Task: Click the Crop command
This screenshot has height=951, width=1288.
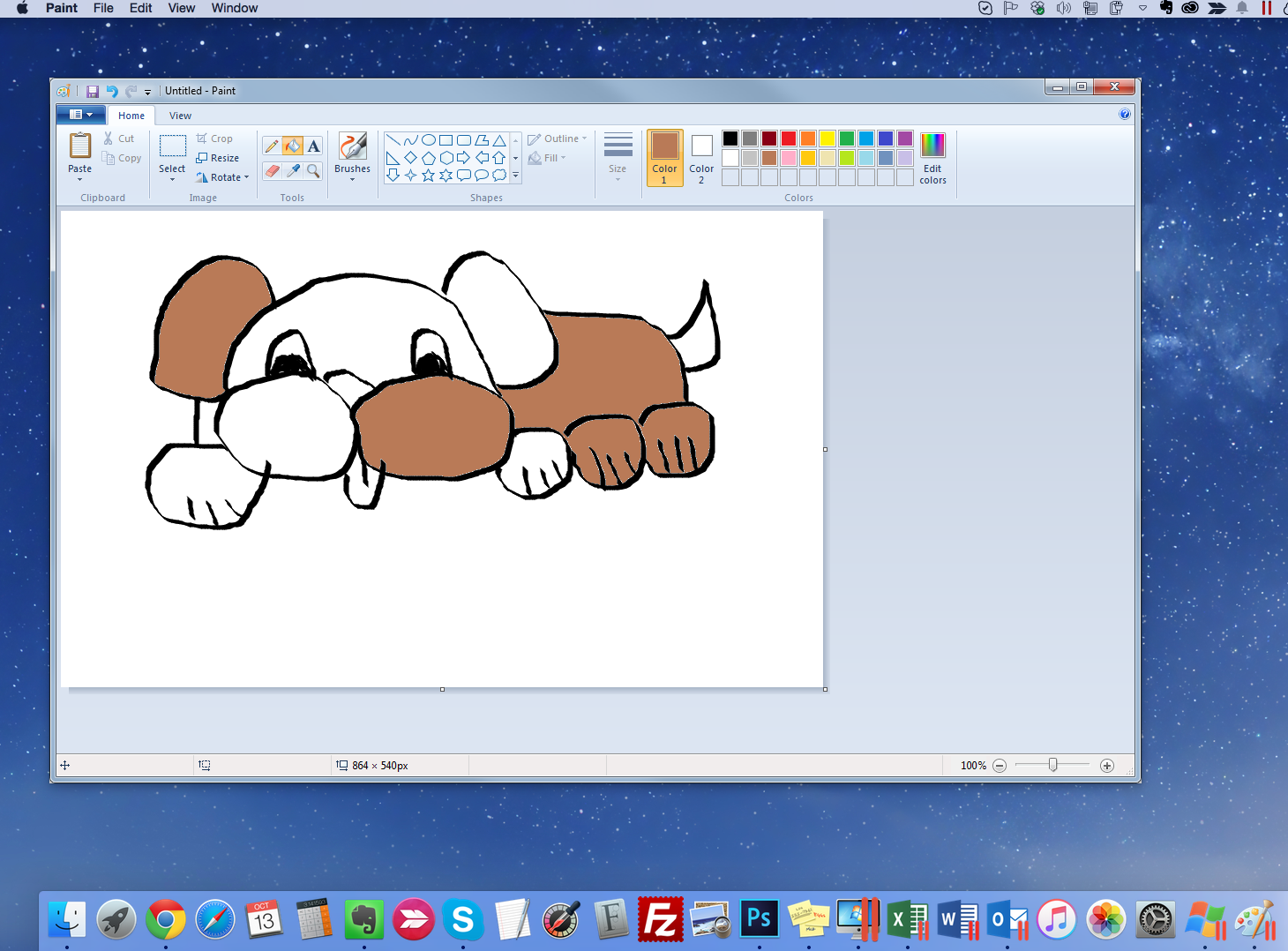Action: pyautogui.click(x=217, y=138)
